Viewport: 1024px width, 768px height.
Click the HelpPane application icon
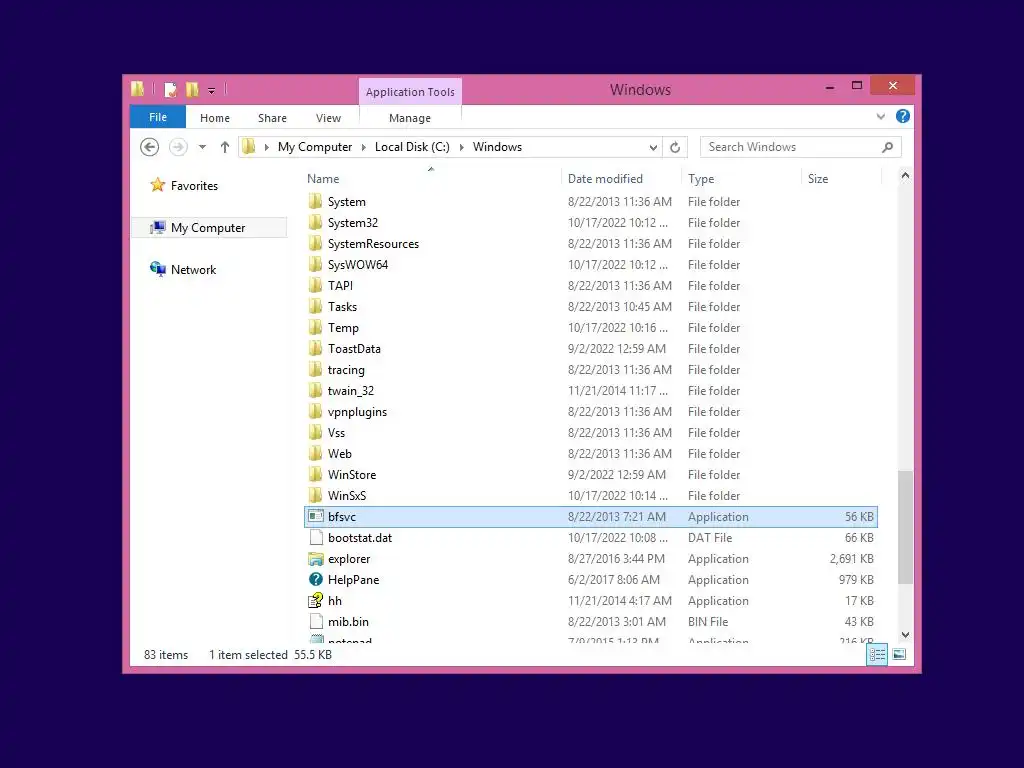point(316,579)
